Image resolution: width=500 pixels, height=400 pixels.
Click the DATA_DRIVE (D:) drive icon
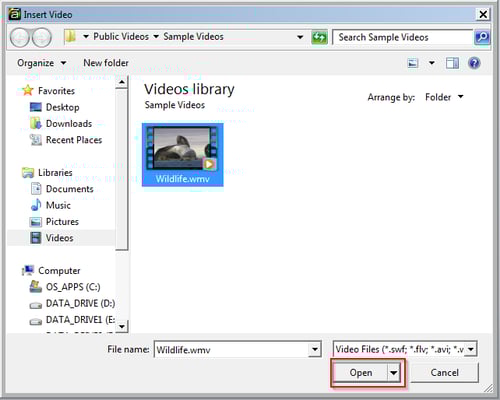[x=35, y=305]
